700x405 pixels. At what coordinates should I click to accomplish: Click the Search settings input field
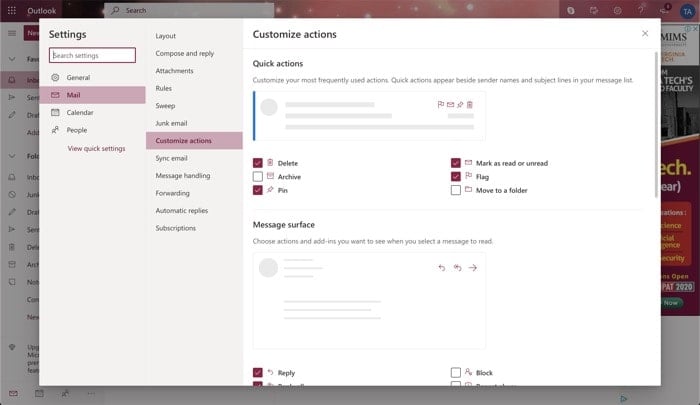click(x=92, y=55)
